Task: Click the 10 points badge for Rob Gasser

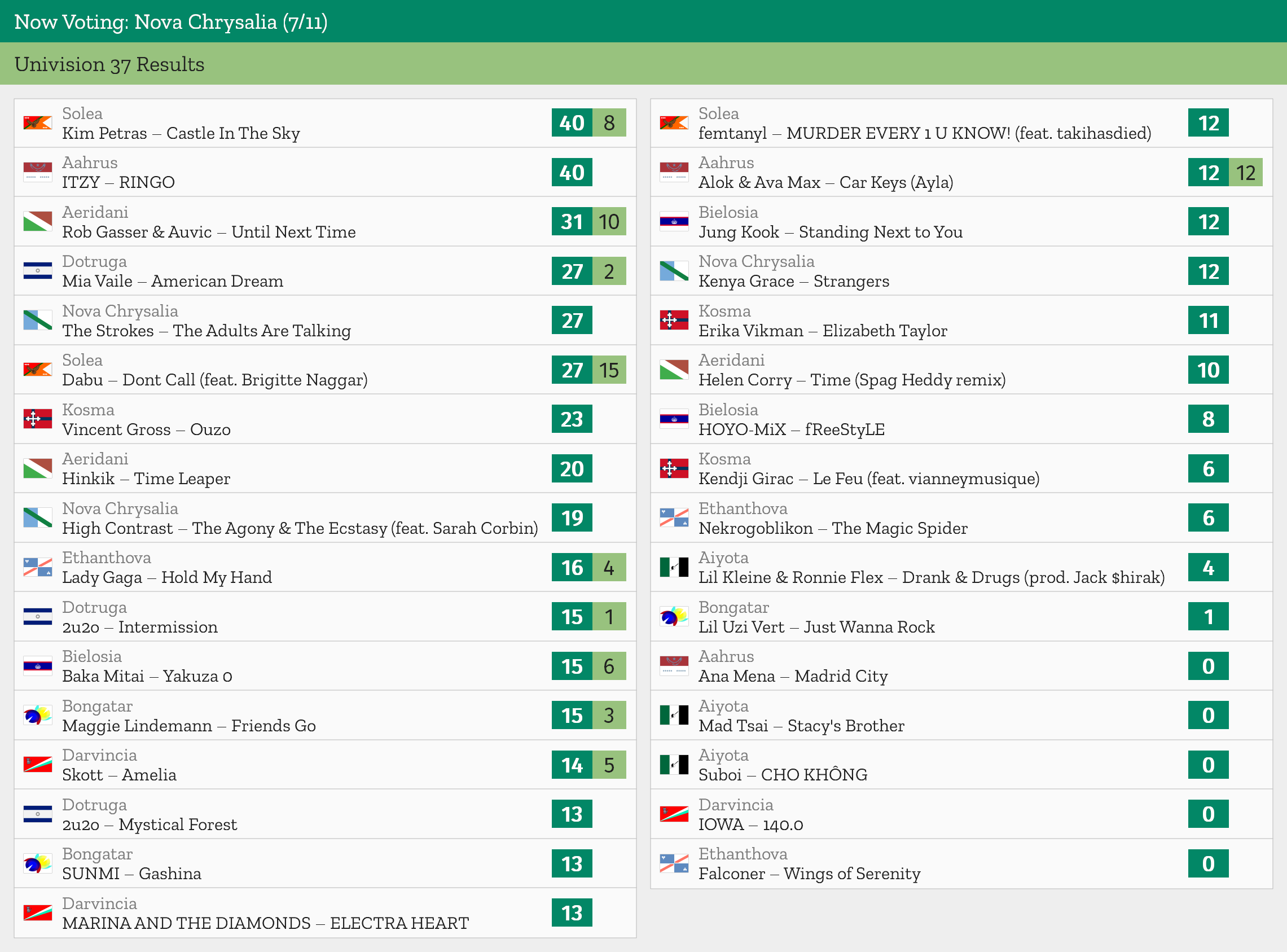Action: pyautogui.click(x=609, y=222)
